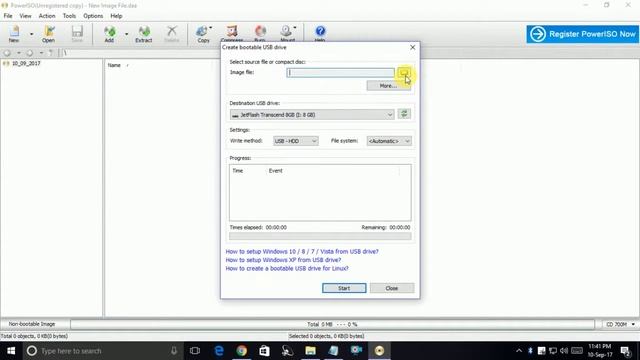This screenshot has width=640, height=360.
Task: Expand the Add dropdown arrow
Action: tap(126, 34)
